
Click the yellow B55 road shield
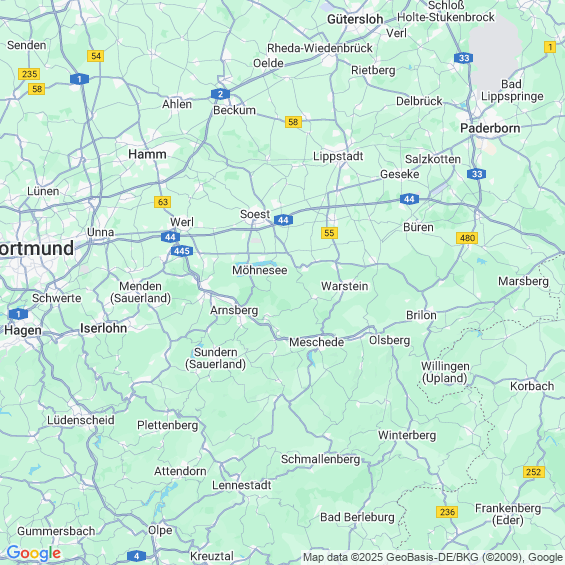329,233
